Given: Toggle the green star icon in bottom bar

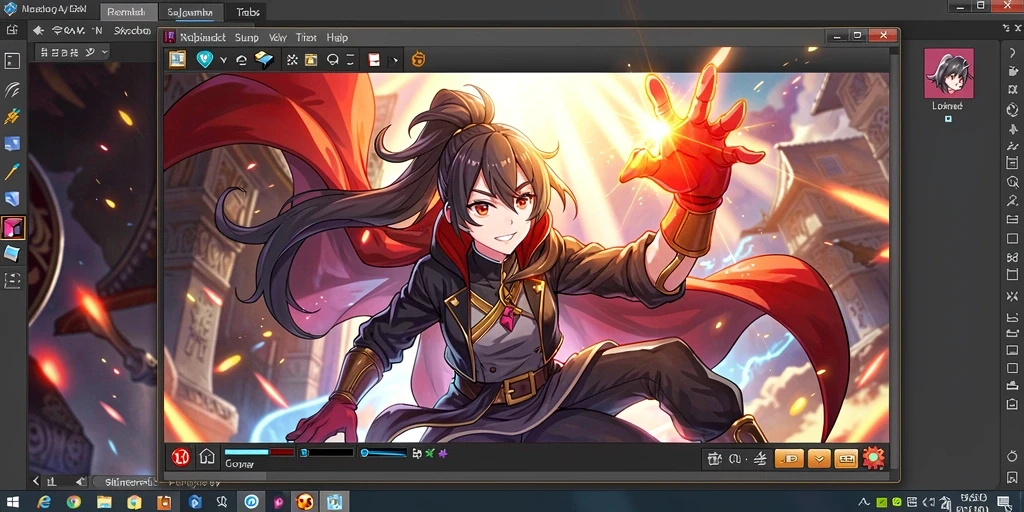Looking at the screenshot, I should [430, 453].
